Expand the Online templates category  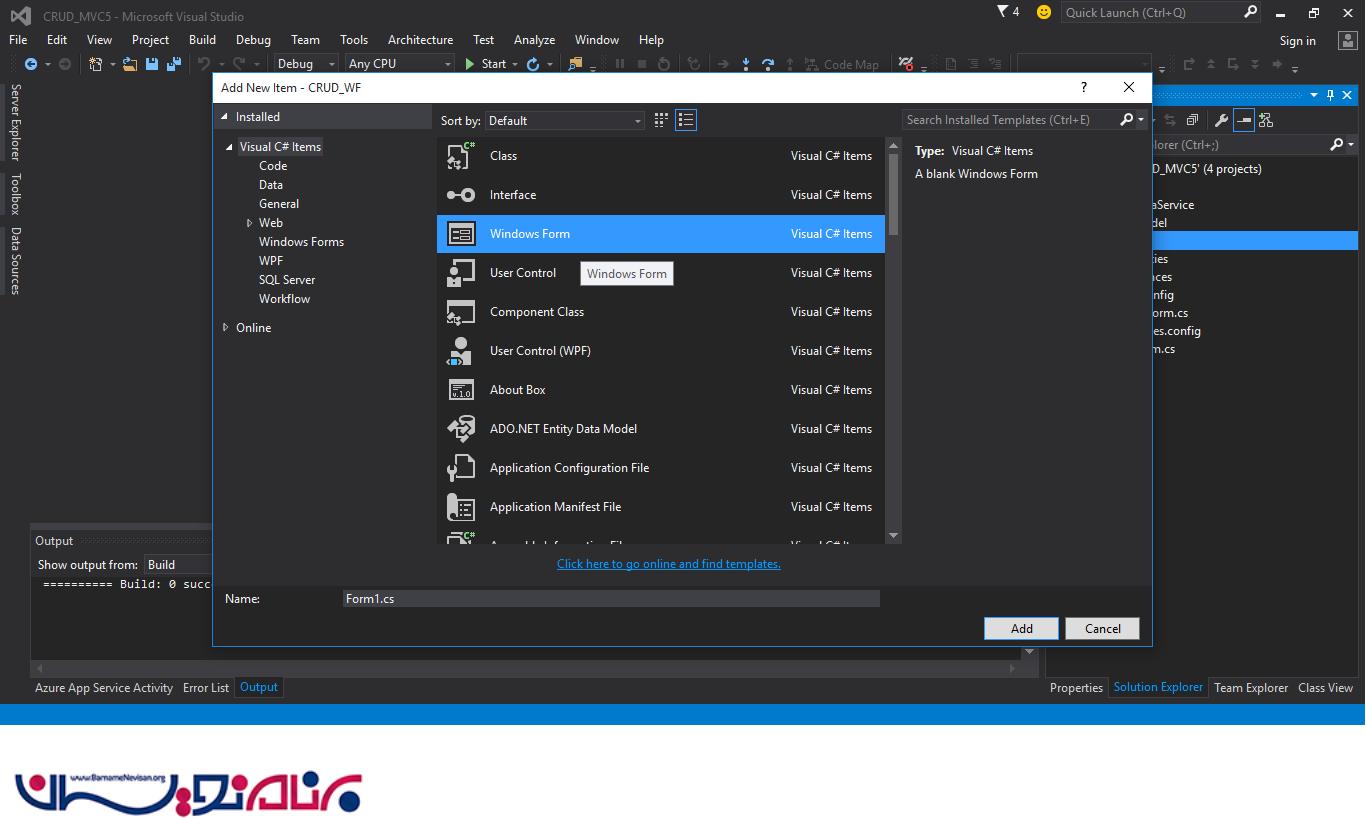225,328
